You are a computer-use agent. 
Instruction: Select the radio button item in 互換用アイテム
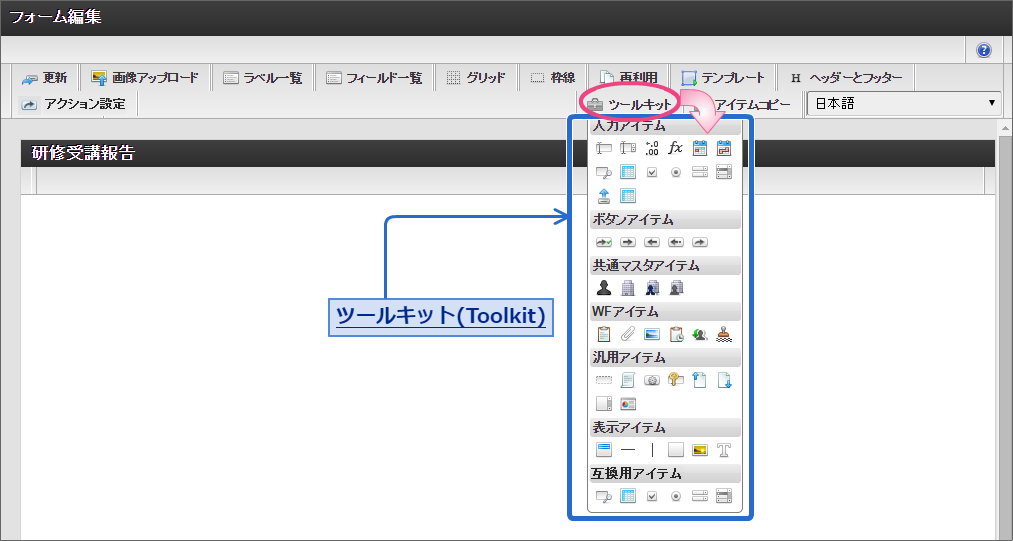[x=676, y=496]
